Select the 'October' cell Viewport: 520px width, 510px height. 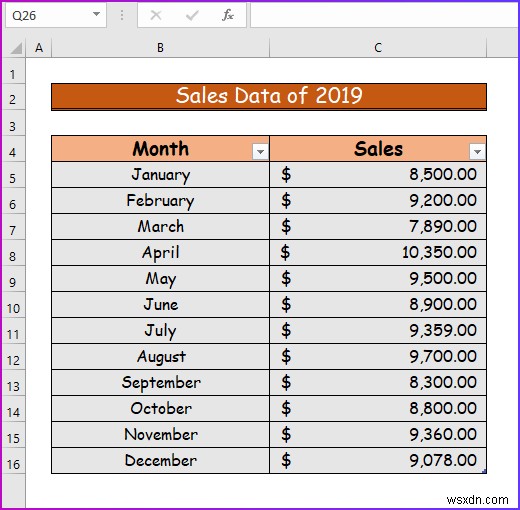pos(160,409)
